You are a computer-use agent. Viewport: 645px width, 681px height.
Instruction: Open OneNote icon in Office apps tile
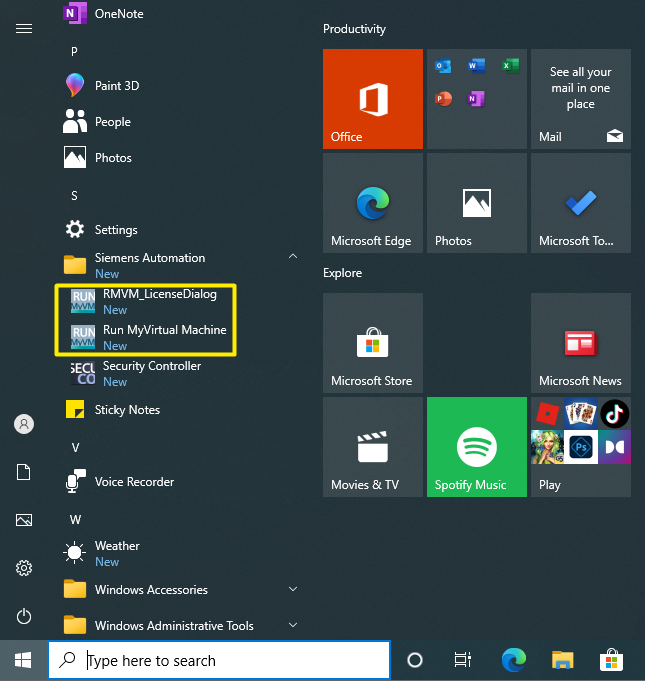[476, 99]
